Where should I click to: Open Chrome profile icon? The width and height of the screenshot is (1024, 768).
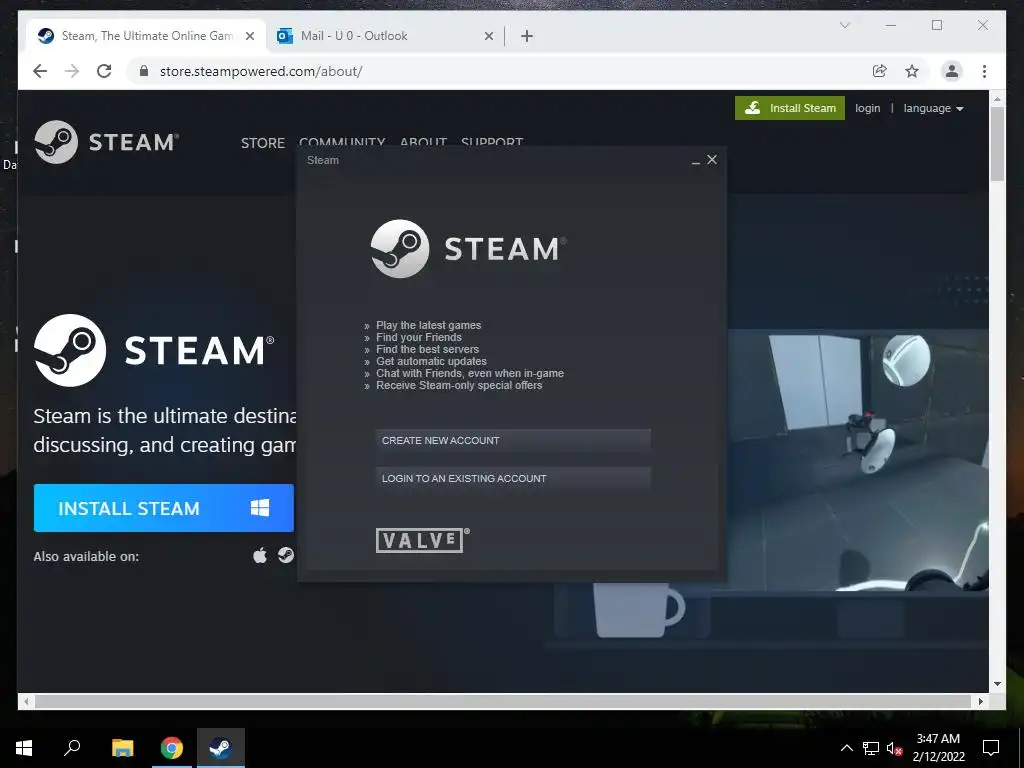click(x=952, y=71)
